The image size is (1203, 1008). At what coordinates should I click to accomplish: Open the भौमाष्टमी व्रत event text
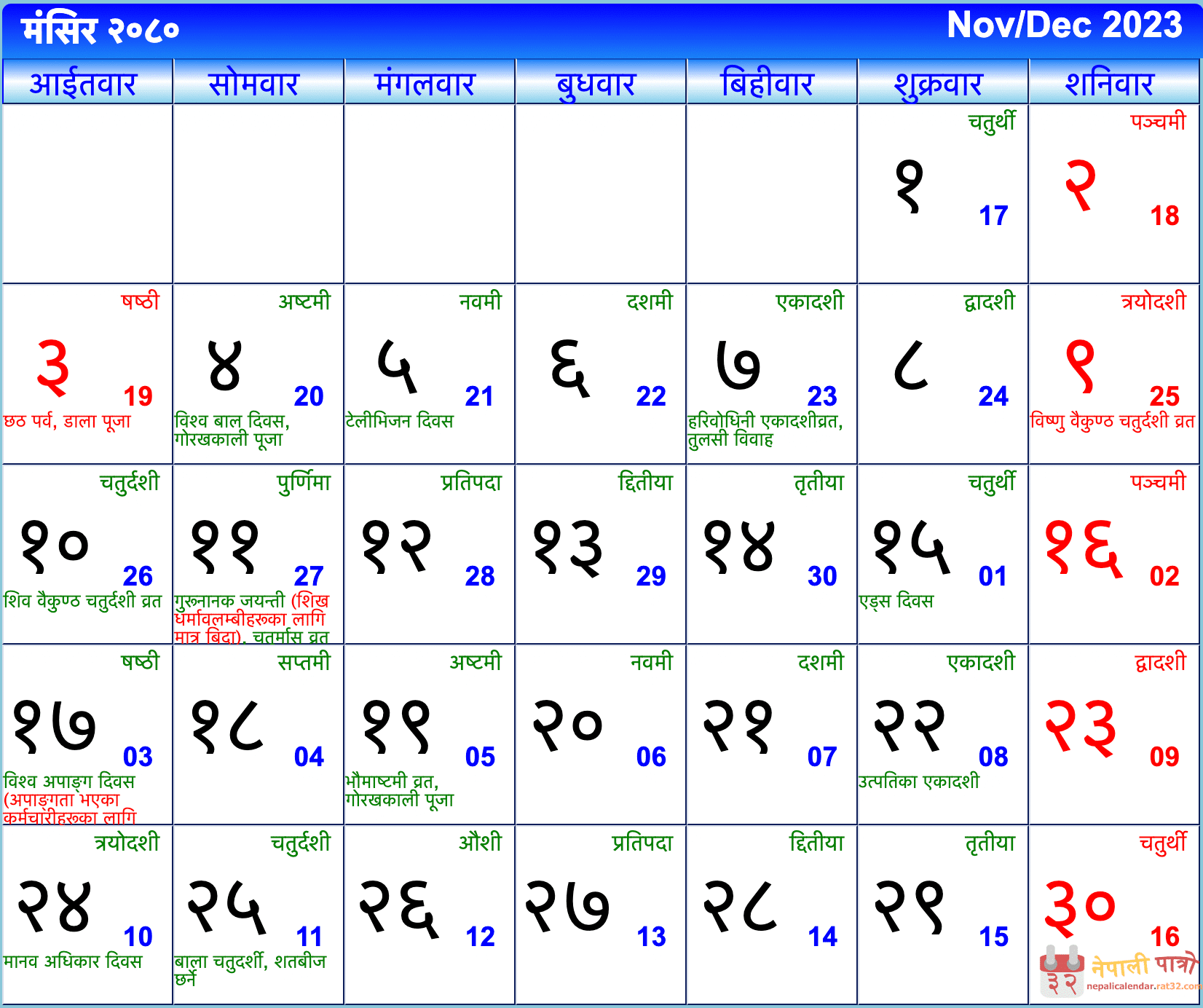point(399,790)
